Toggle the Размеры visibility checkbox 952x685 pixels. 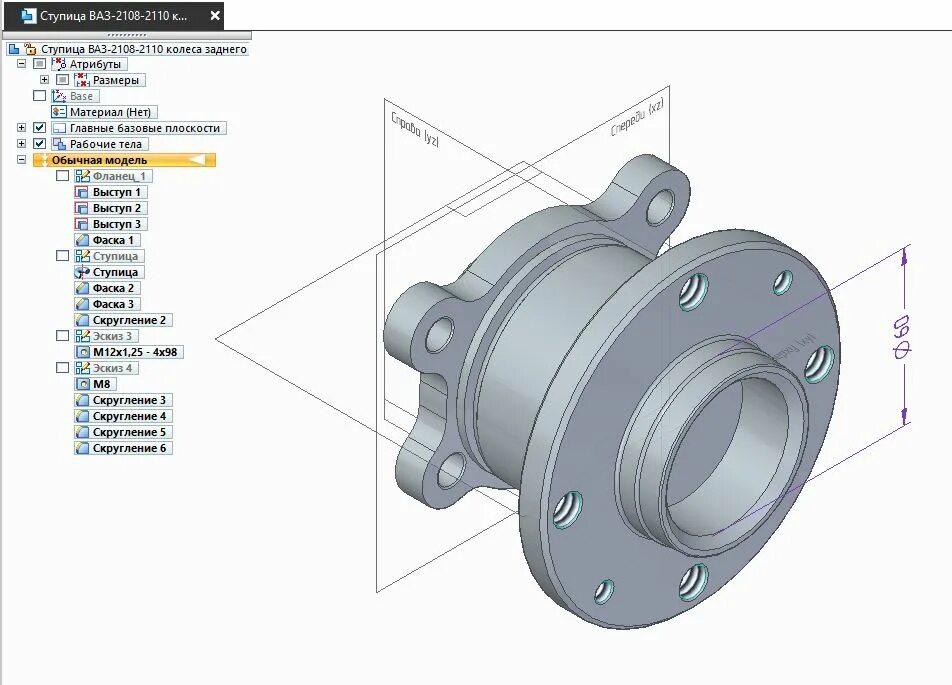click(x=63, y=80)
